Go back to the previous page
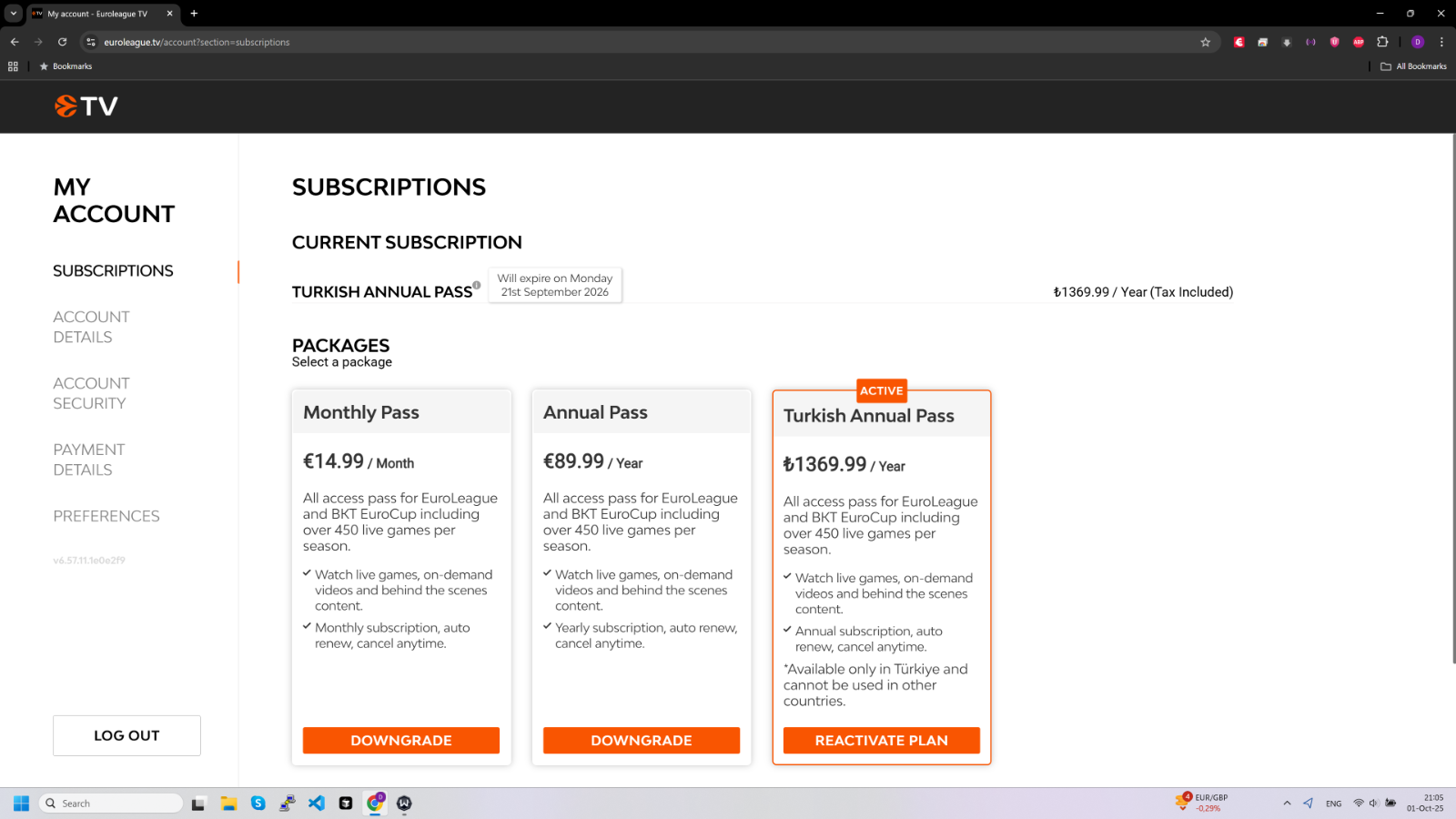1456x819 pixels. click(x=15, y=42)
